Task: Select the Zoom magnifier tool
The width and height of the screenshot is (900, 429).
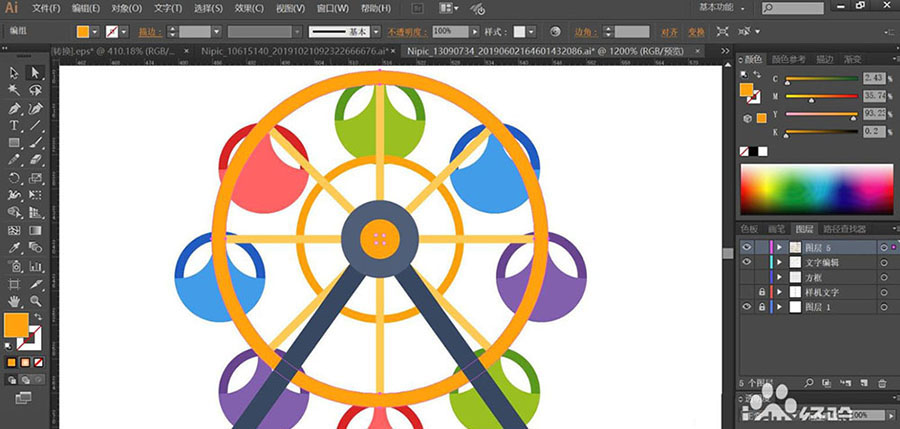Action: tap(36, 301)
